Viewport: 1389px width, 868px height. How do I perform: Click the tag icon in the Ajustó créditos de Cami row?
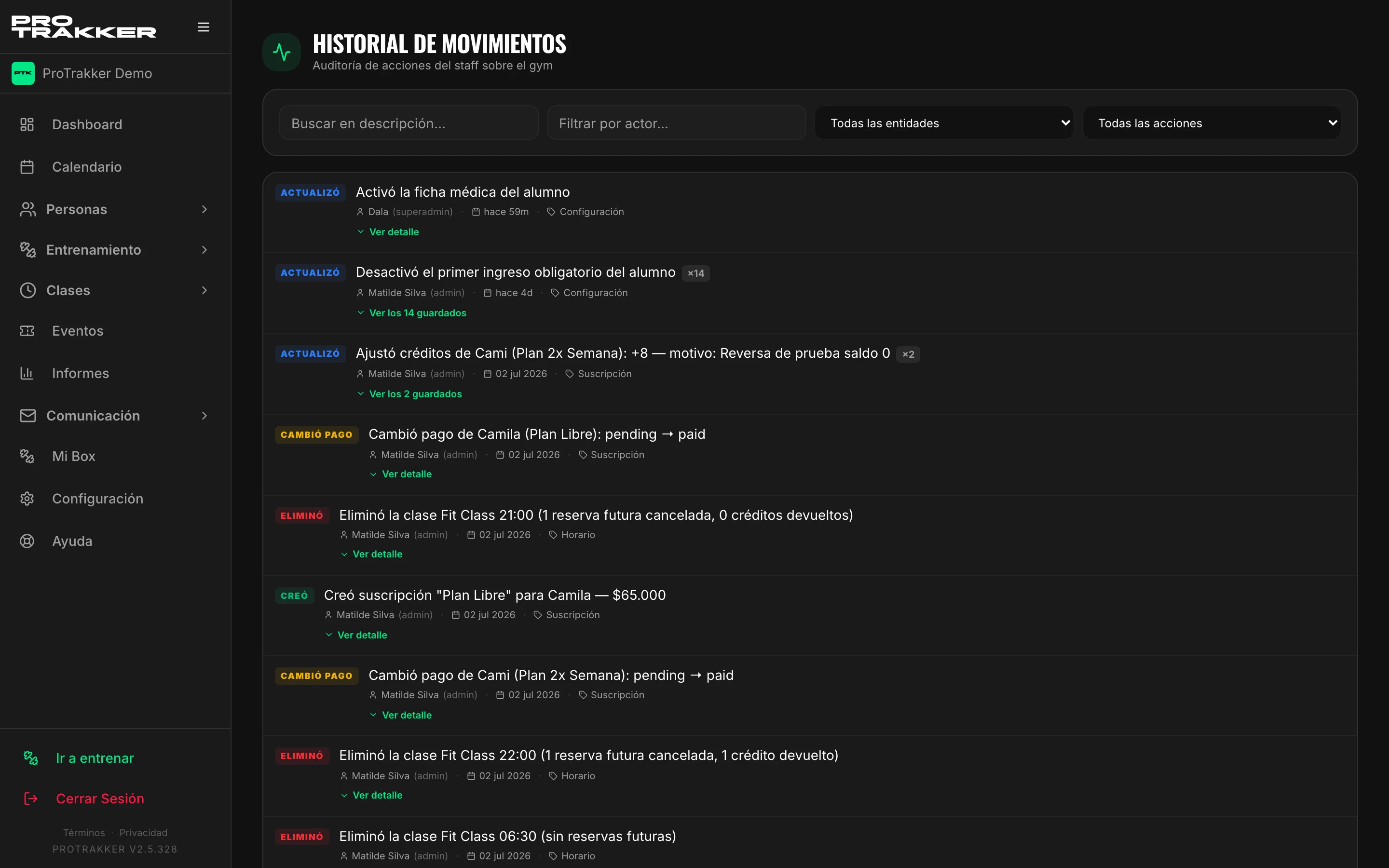pos(570,374)
